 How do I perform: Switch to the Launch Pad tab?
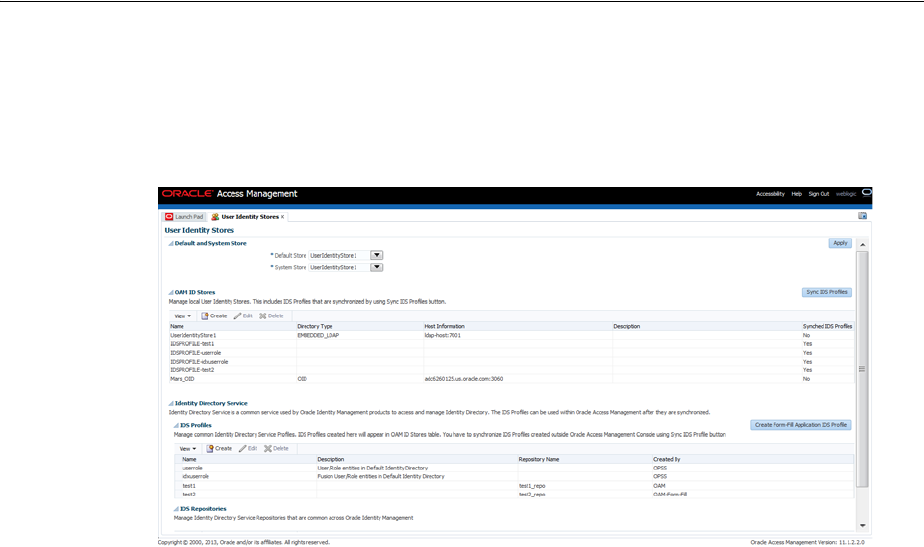184,217
